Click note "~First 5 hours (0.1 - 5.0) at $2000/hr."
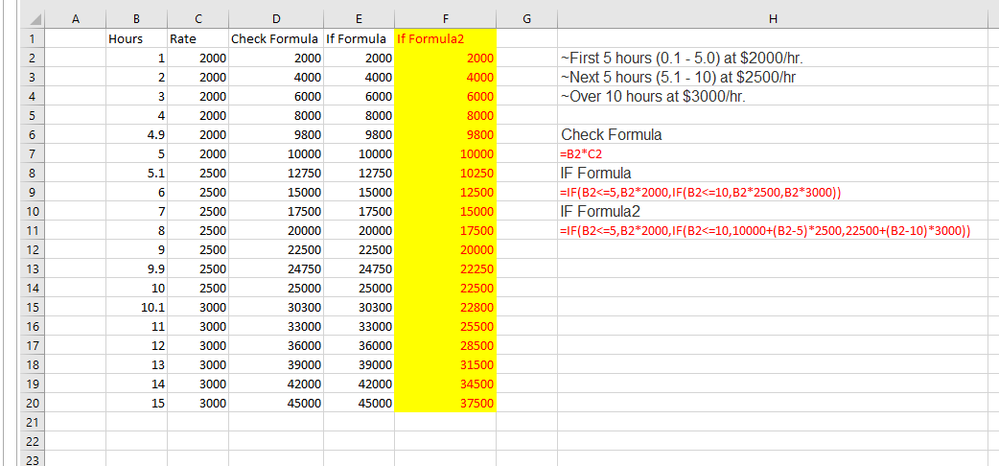Screen dimensions: 999x466 tap(682, 58)
